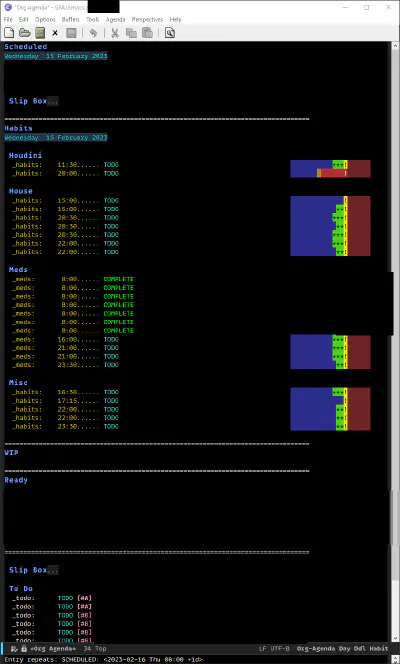
Task: Click the Entry repeats SCHEDULED echo message
Action: [103, 659]
